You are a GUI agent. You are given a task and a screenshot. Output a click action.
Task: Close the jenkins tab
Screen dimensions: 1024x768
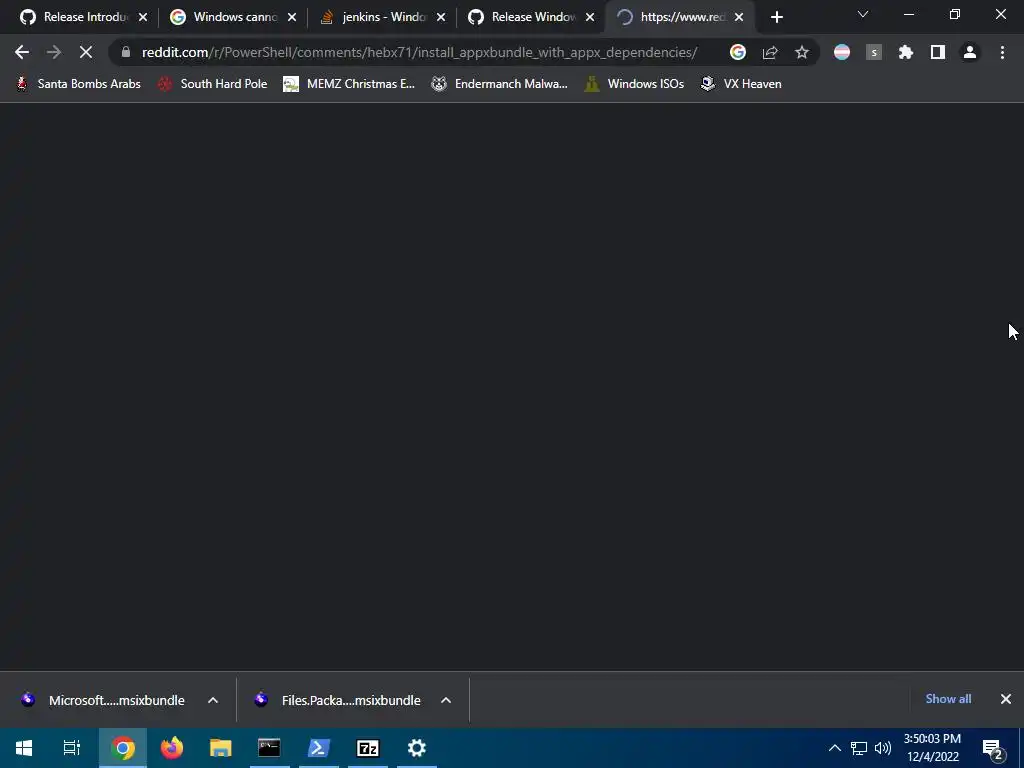tap(441, 18)
